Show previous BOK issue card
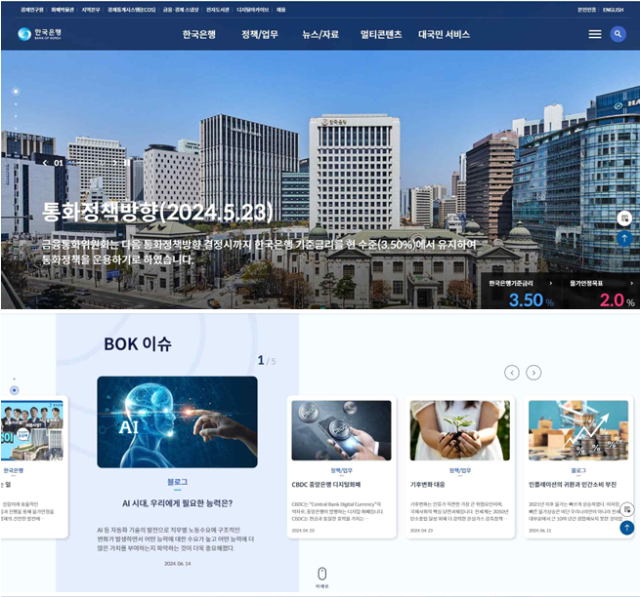The height and width of the screenshot is (597, 640). click(x=512, y=372)
